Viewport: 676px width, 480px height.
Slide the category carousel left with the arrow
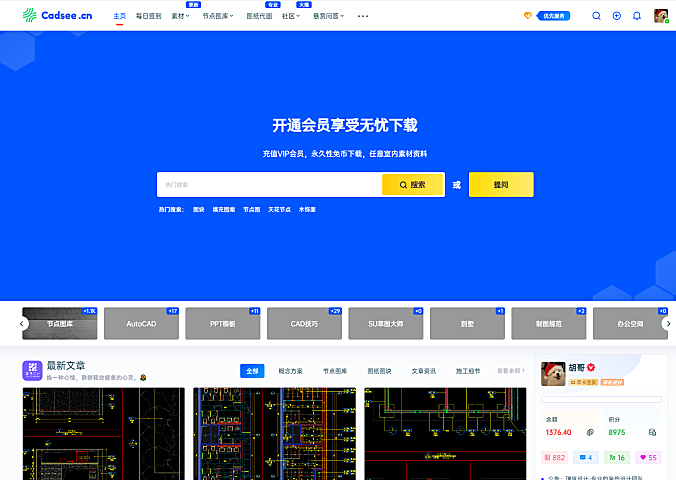pyautogui.click(x=22, y=323)
